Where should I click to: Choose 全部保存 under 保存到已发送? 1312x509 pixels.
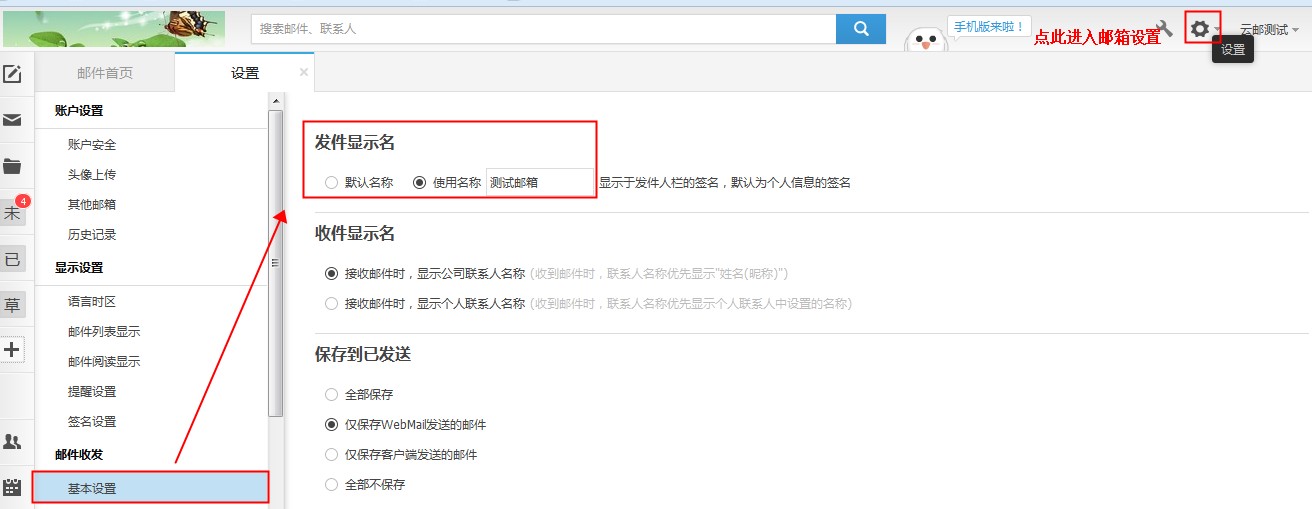(332, 395)
